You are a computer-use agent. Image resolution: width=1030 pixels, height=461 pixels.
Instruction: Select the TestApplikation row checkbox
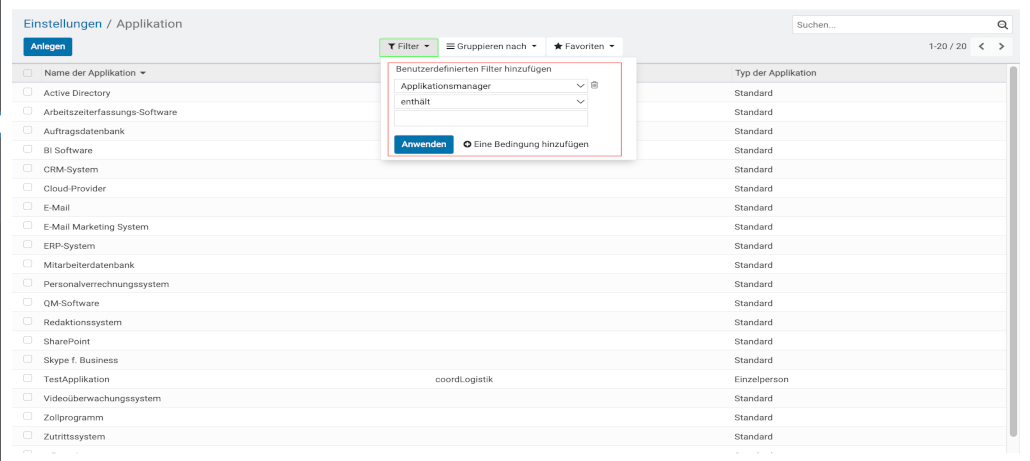point(28,380)
